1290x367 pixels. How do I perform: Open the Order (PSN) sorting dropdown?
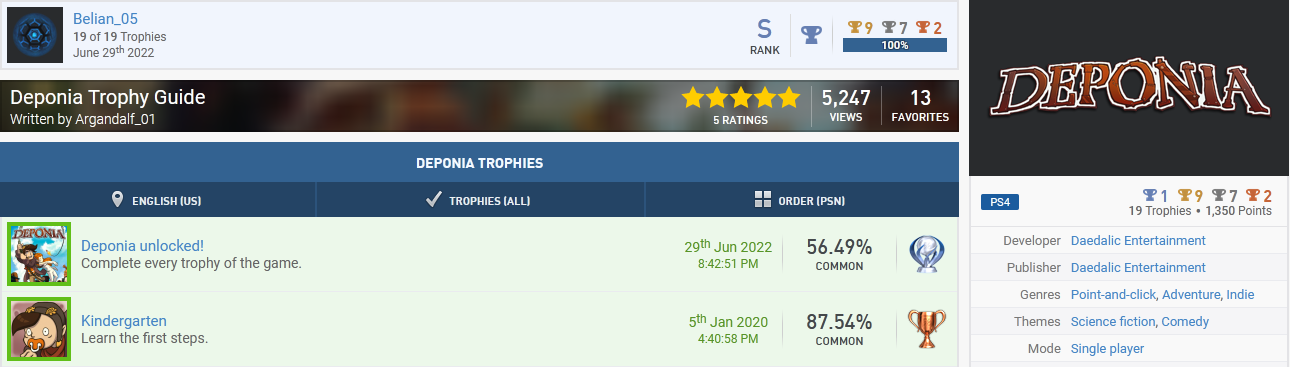coord(801,200)
